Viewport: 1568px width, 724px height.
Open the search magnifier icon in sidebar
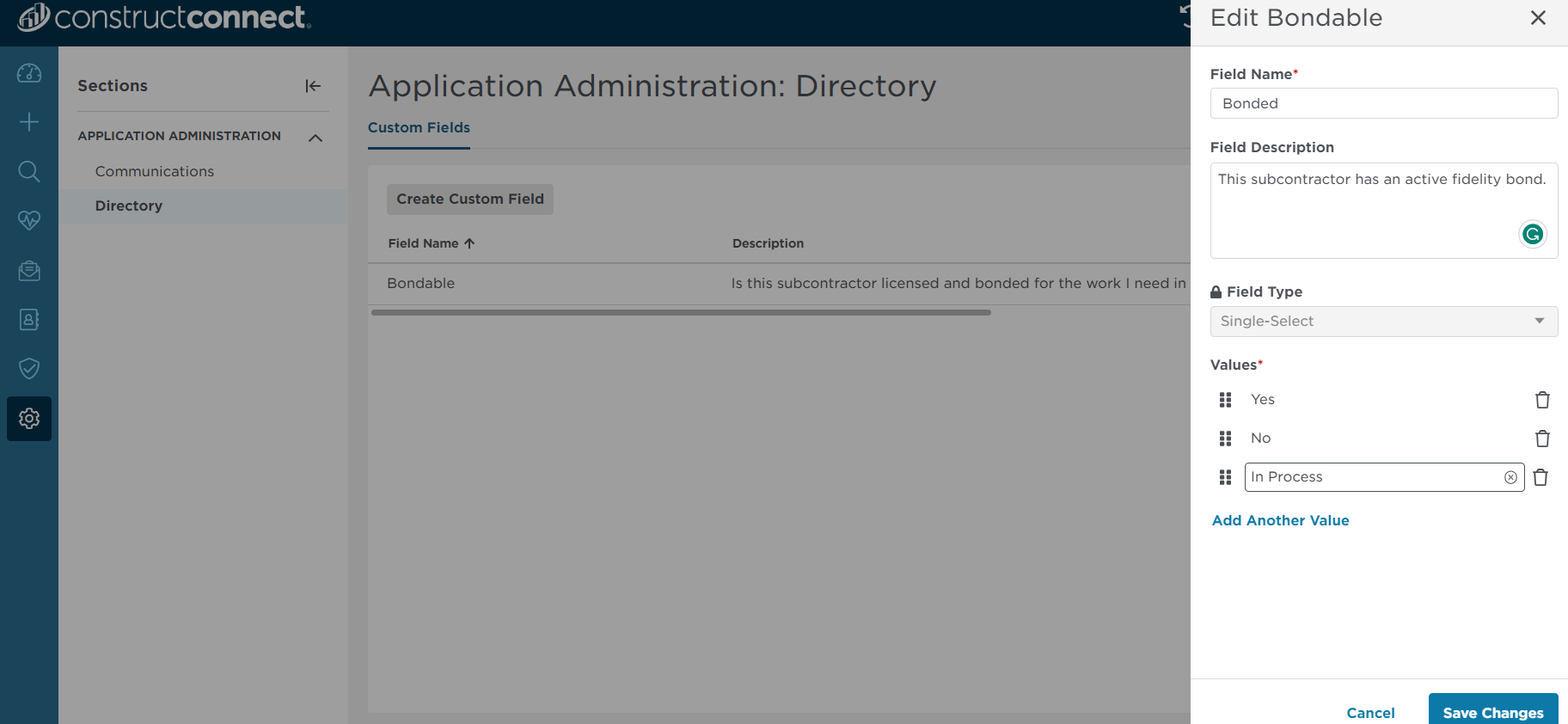29,171
